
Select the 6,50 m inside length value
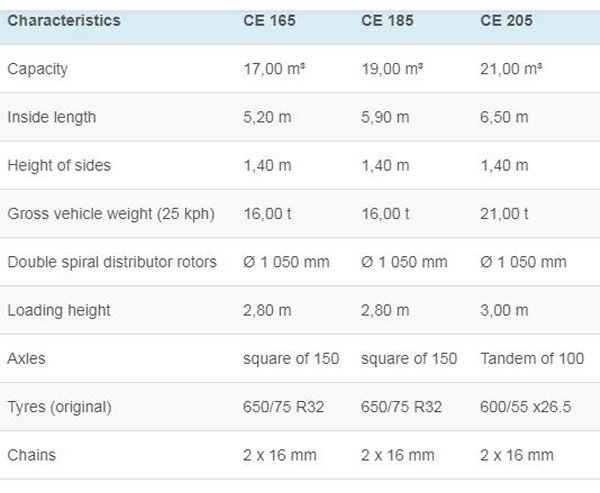click(x=505, y=117)
